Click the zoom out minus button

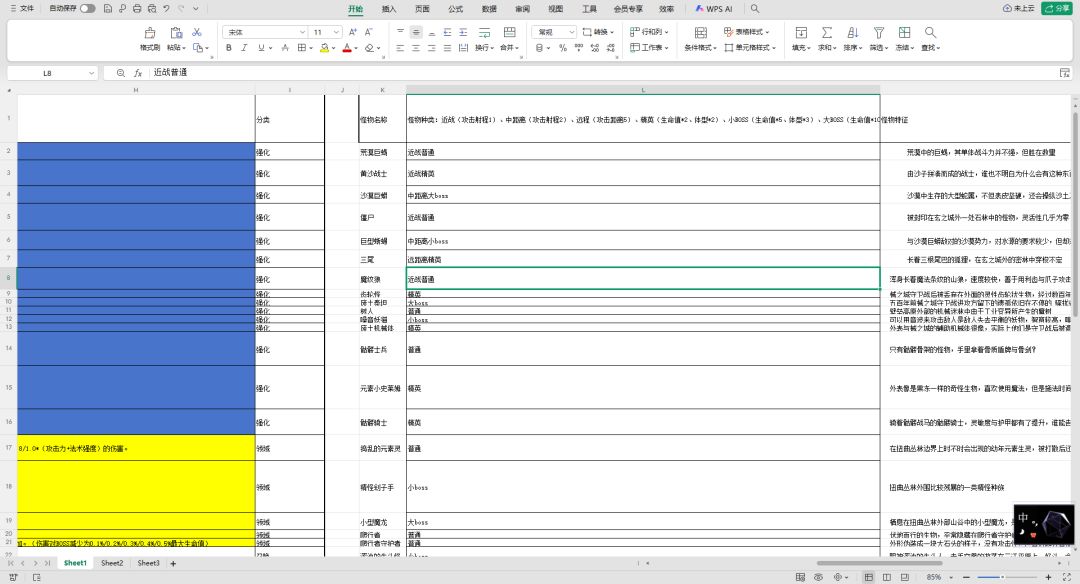point(966,576)
